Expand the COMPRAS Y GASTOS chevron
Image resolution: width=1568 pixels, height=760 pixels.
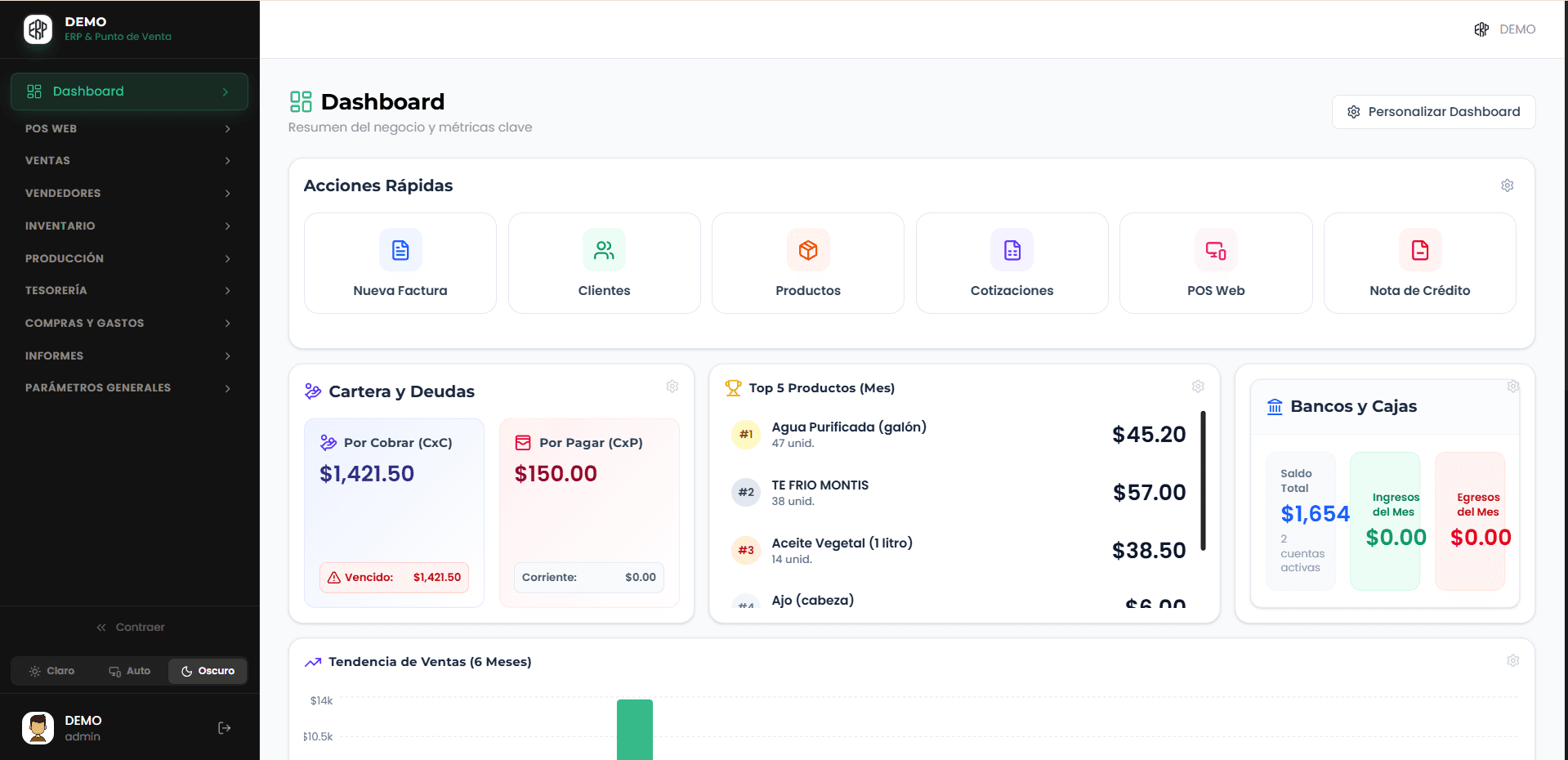(x=227, y=324)
